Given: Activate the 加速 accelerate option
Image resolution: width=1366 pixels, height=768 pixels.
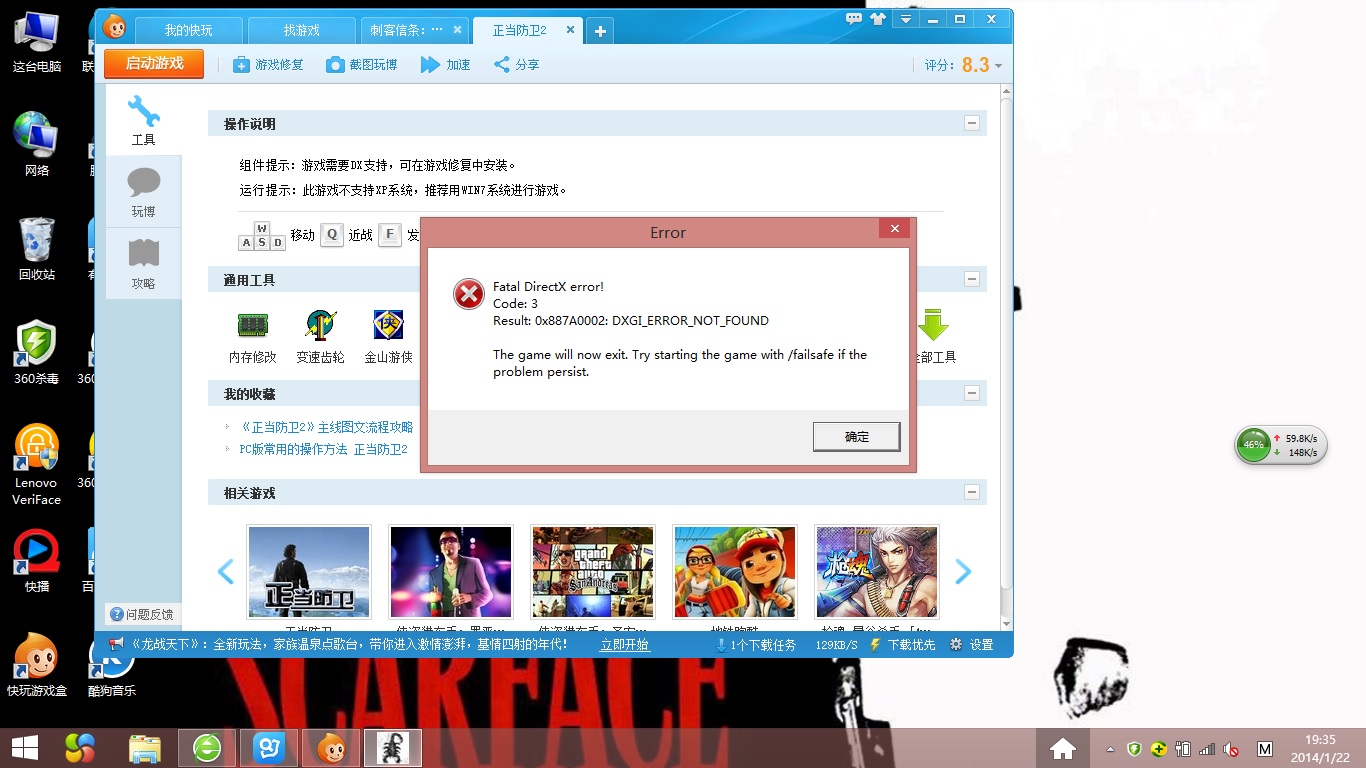Looking at the screenshot, I should (445, 64).
